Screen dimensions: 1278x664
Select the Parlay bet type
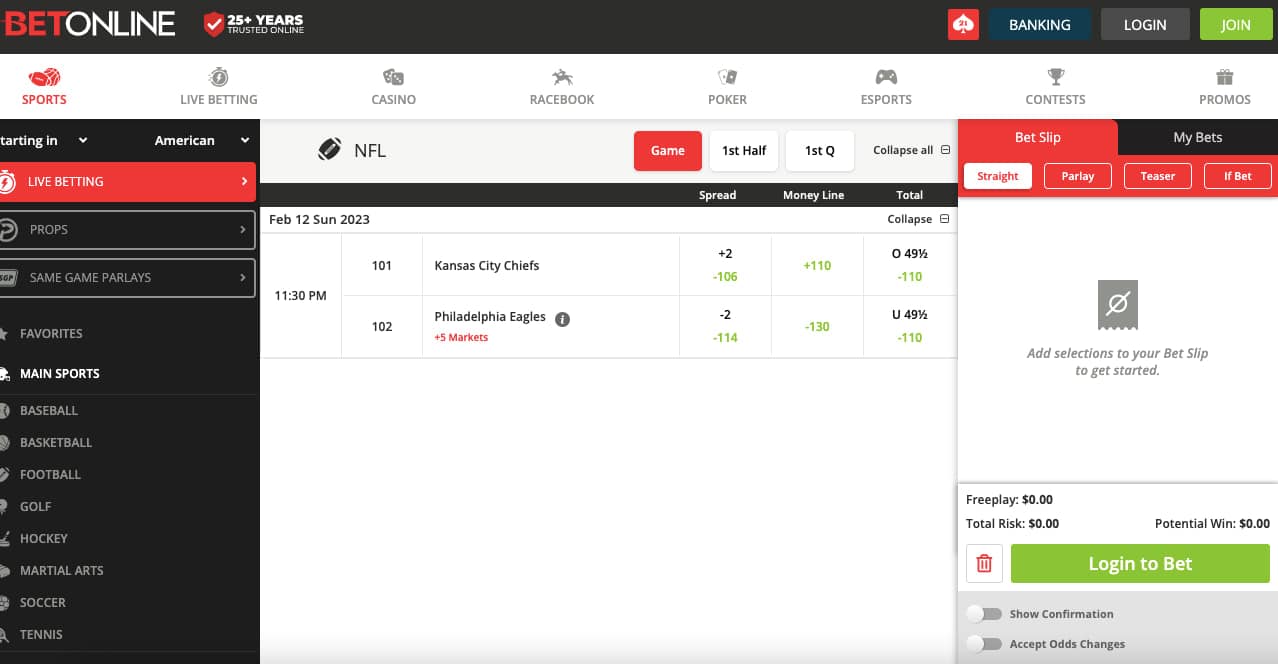[x=1078, y=176]
